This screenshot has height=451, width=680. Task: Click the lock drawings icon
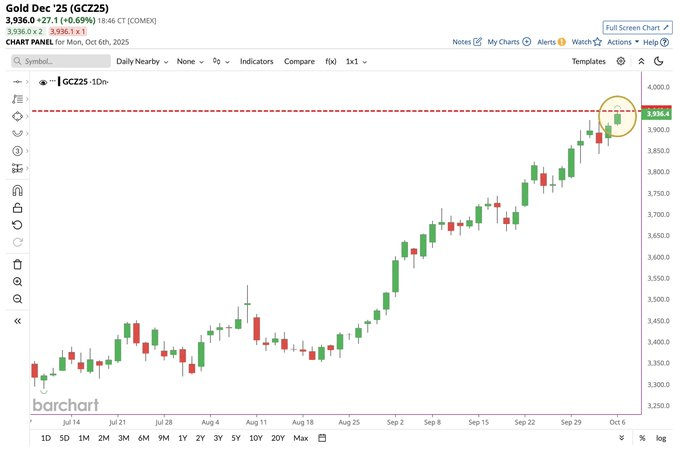pyautogui.click(x=17, y=208)
